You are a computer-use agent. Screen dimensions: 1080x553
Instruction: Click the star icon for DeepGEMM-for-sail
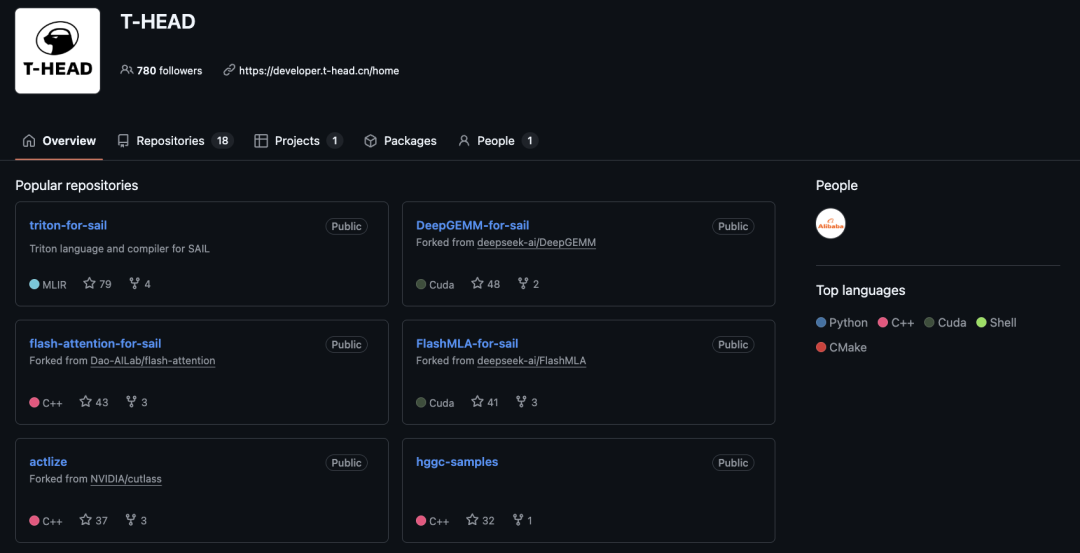pyautogui.click(x=477, y=284)
